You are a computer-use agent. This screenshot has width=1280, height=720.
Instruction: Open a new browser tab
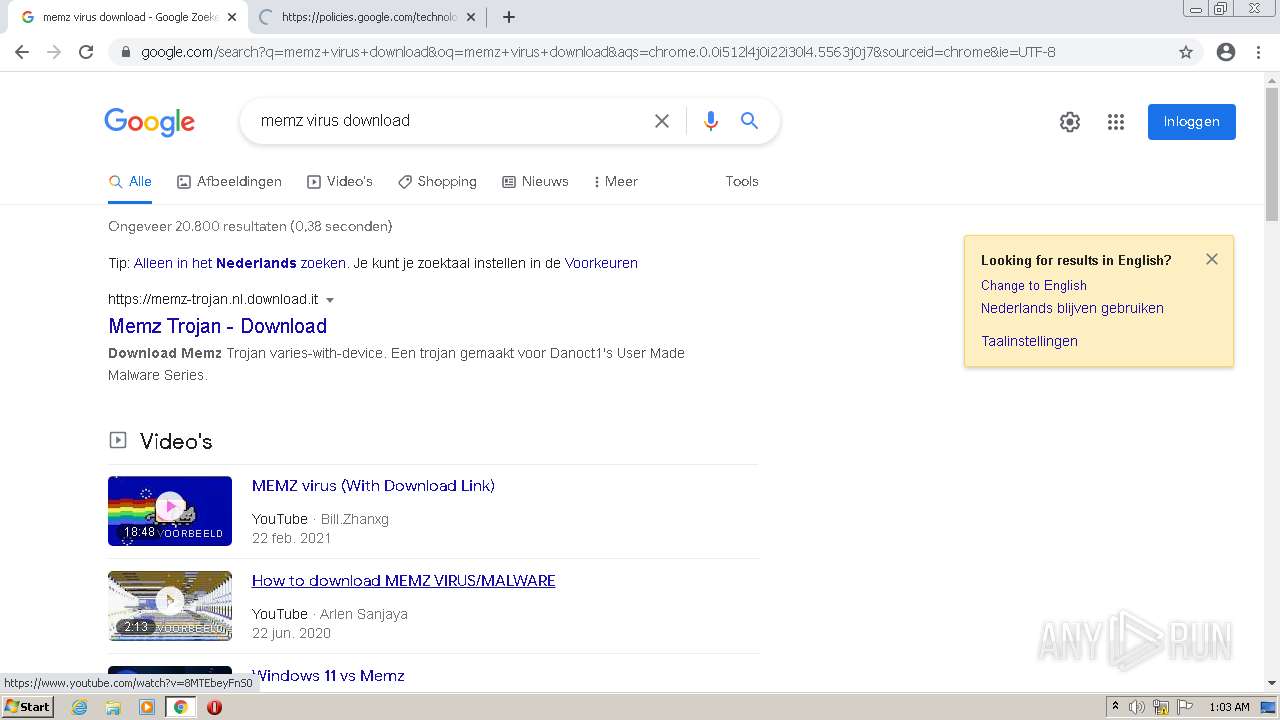coord(508,17)
